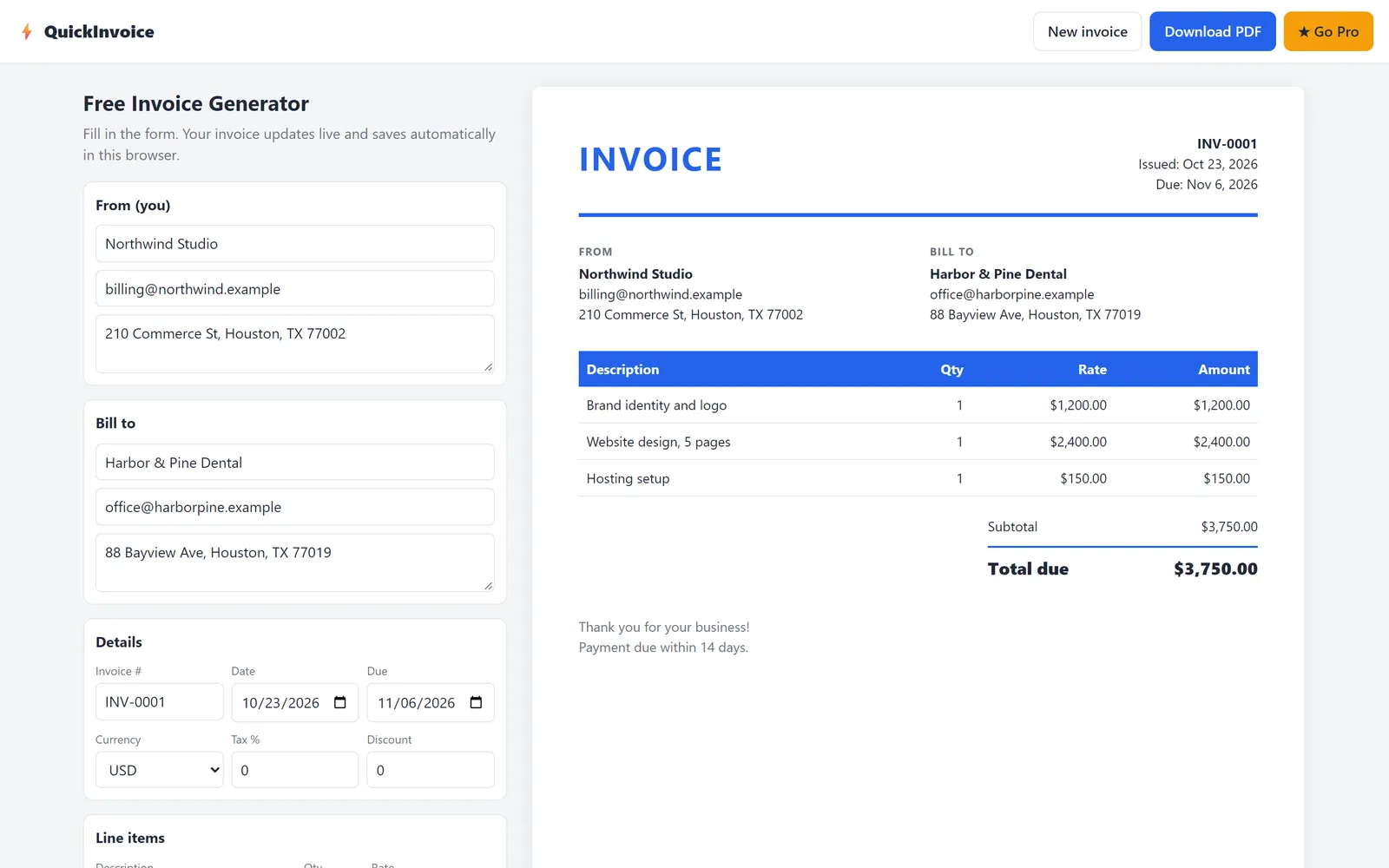Click the Due: Nov 6, 2026 text

pyautogui.click(x=1207, y=184)
